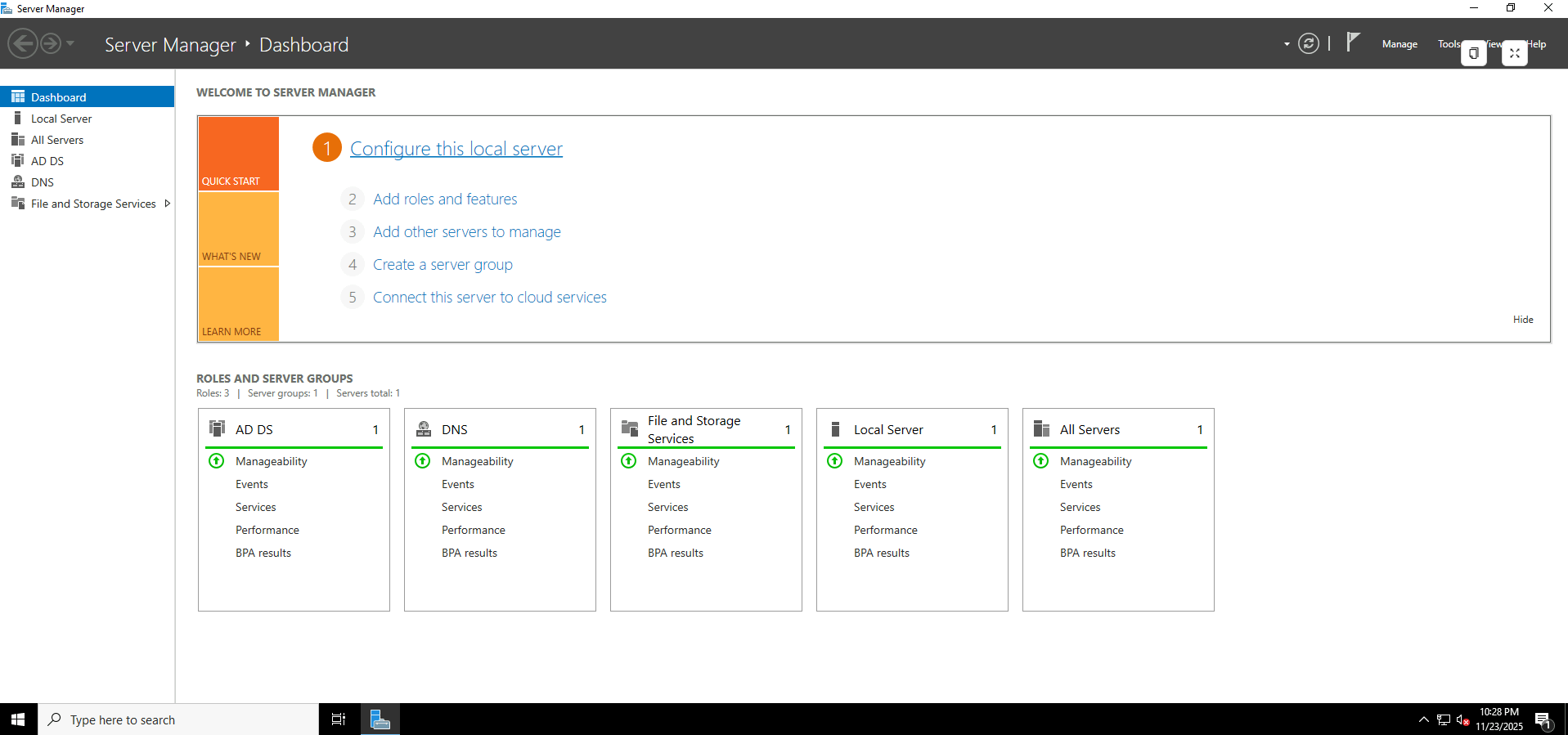Screen dimensions: 1568x735
Task: Open Task View from the taskbar
Action: click(x=339, y=719)
